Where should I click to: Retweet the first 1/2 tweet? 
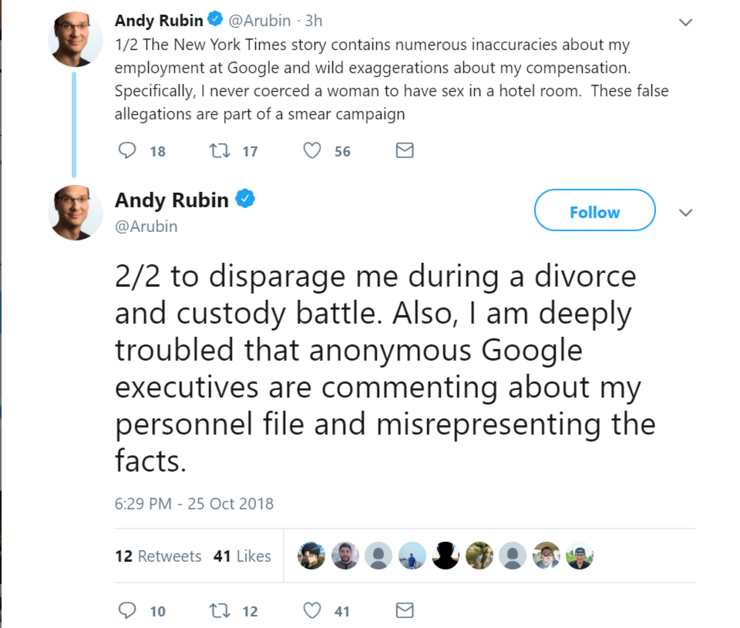pos(218,151)
